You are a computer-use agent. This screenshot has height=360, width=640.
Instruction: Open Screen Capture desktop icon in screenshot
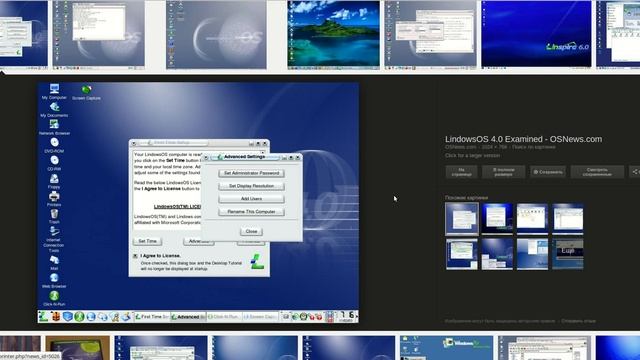point(86,93)
